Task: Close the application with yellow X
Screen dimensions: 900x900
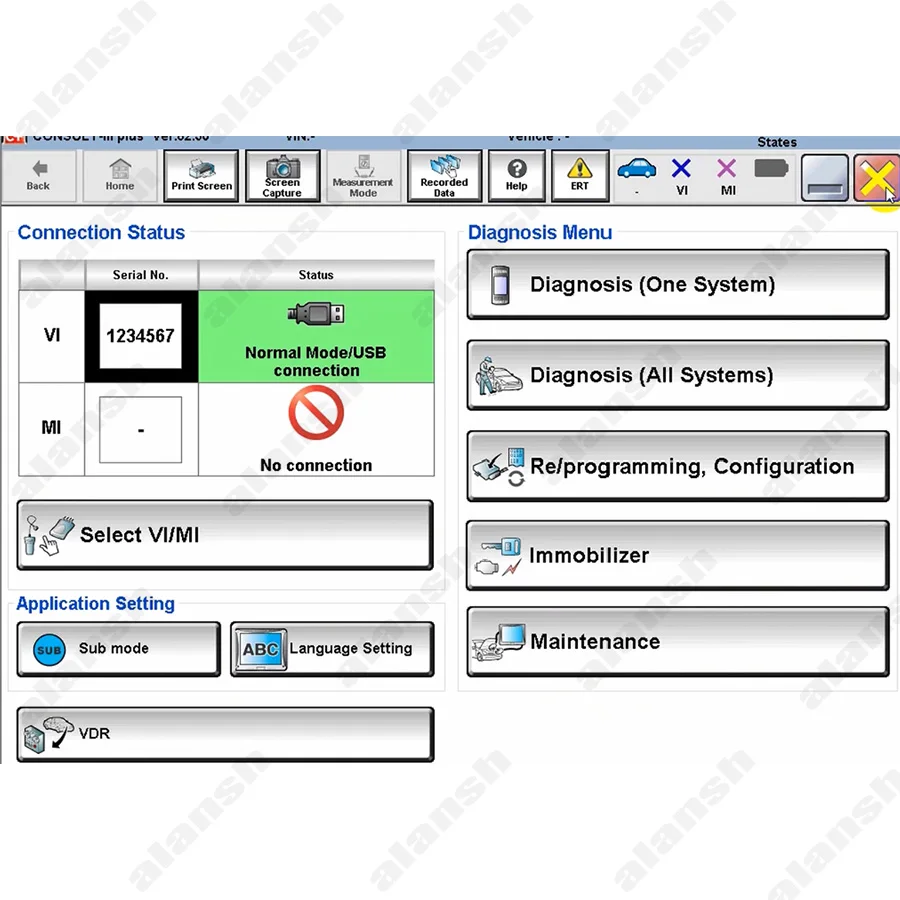Action: [876, 177]
